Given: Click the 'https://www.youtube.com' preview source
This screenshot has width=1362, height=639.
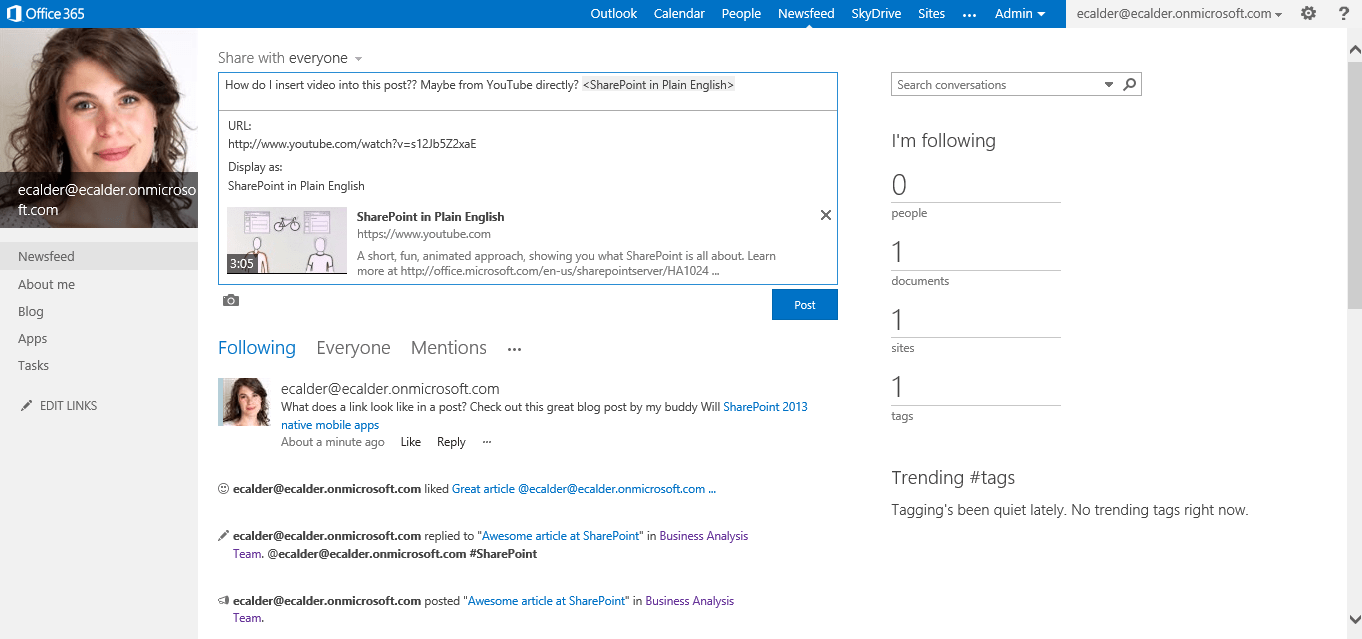Looking at the screenshot, I should (424, 234).
